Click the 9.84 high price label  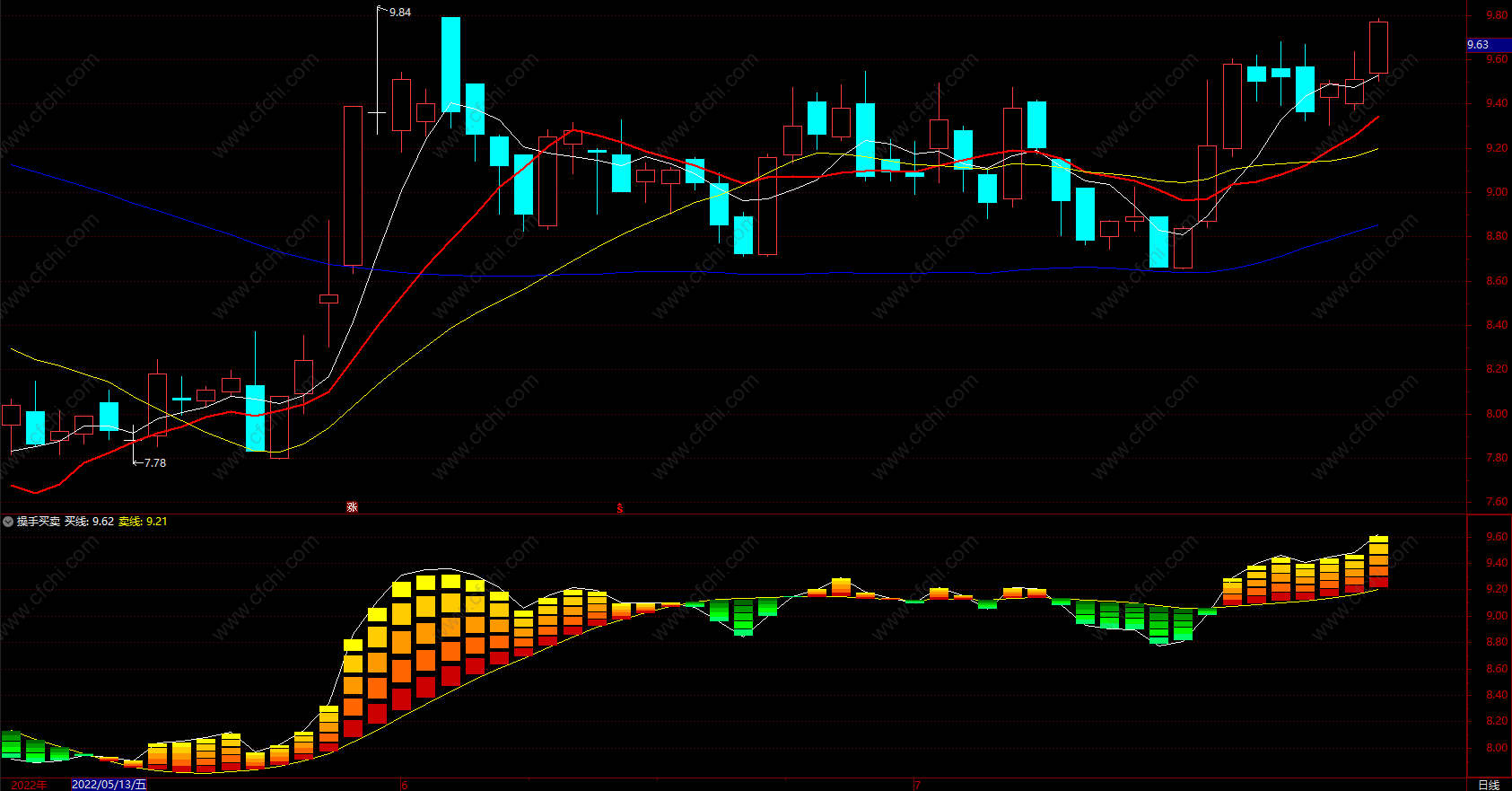tap(400, 13)
